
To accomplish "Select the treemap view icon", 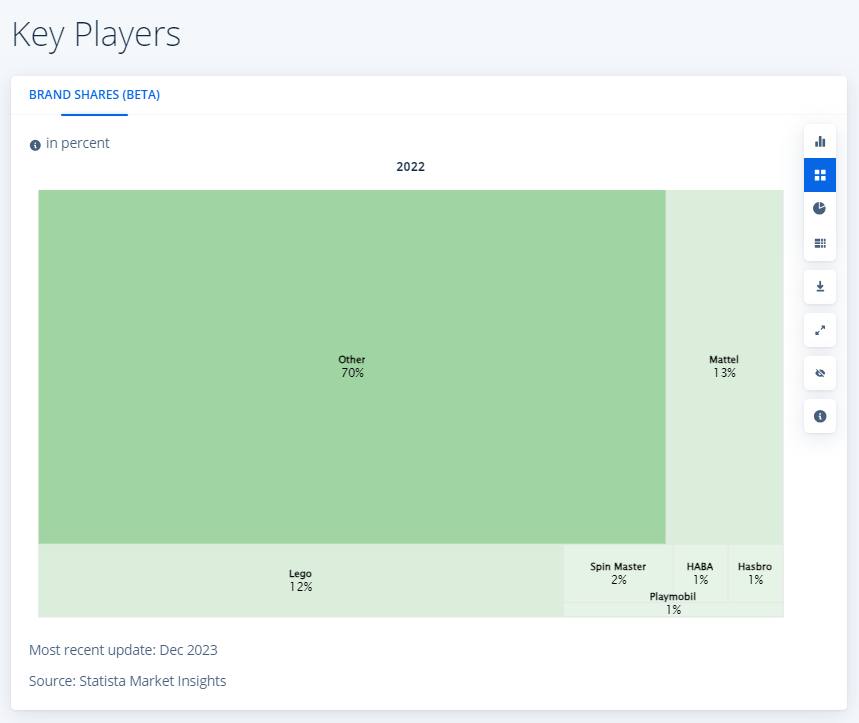I will tap(820, 175).
